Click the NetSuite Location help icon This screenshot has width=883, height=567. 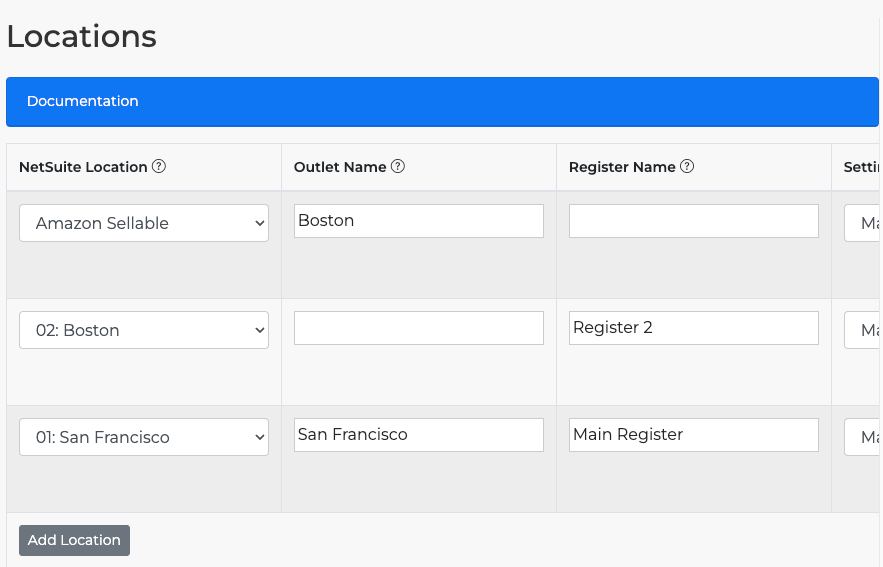point(159,167)
